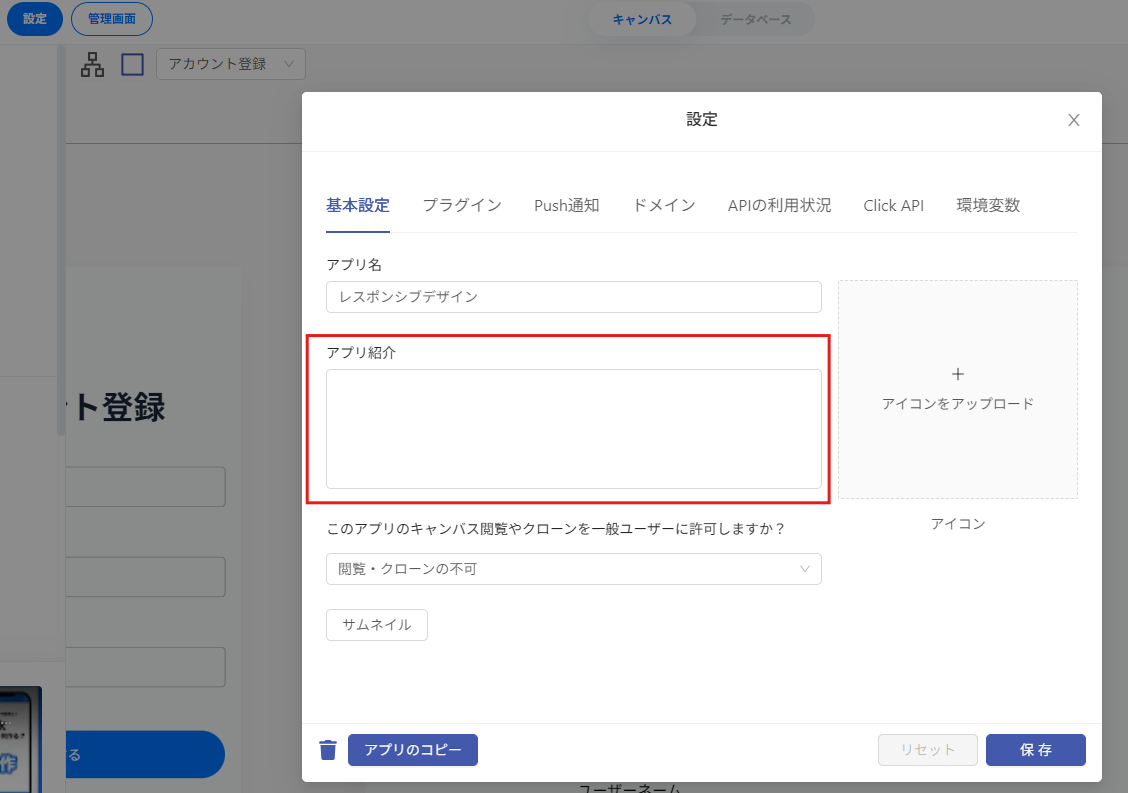Click the hierarchy tree icon
Screen dimensions: 1128x793
pos(93,65)
